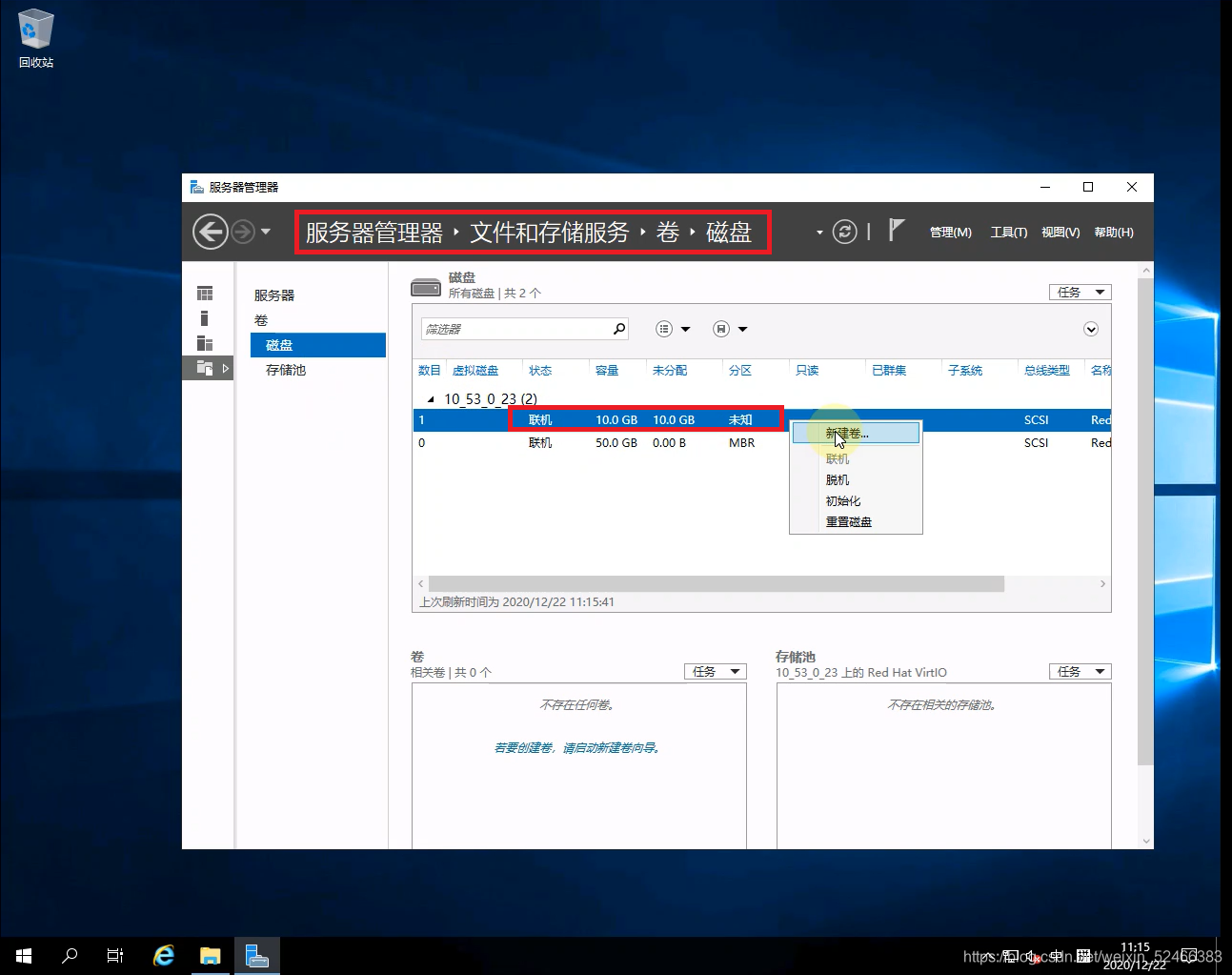Screen dimensions: 1232x975
Task: Sort by 状态 column
Action: 540,371
